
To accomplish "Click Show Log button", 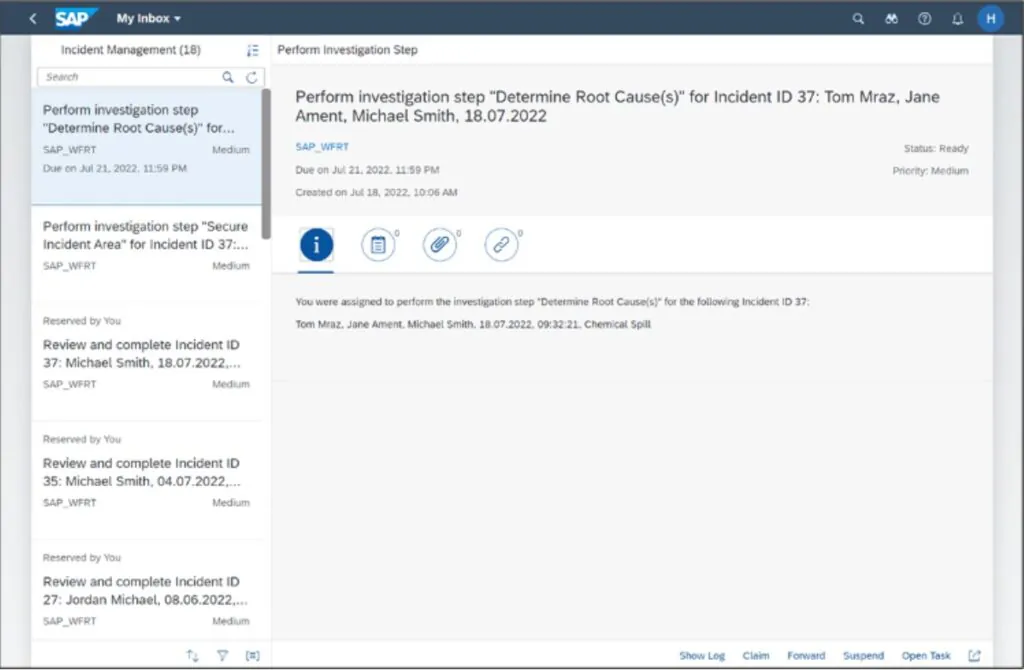I will [x=702, y=656].
